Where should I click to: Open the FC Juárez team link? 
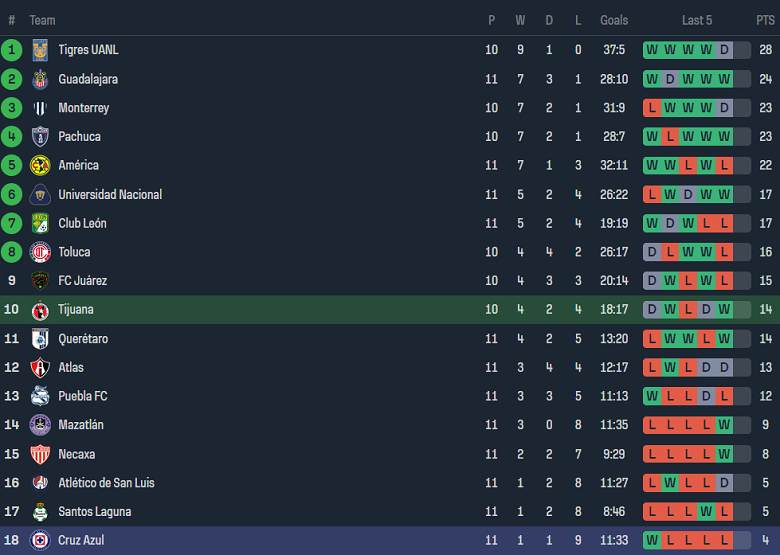82,281
